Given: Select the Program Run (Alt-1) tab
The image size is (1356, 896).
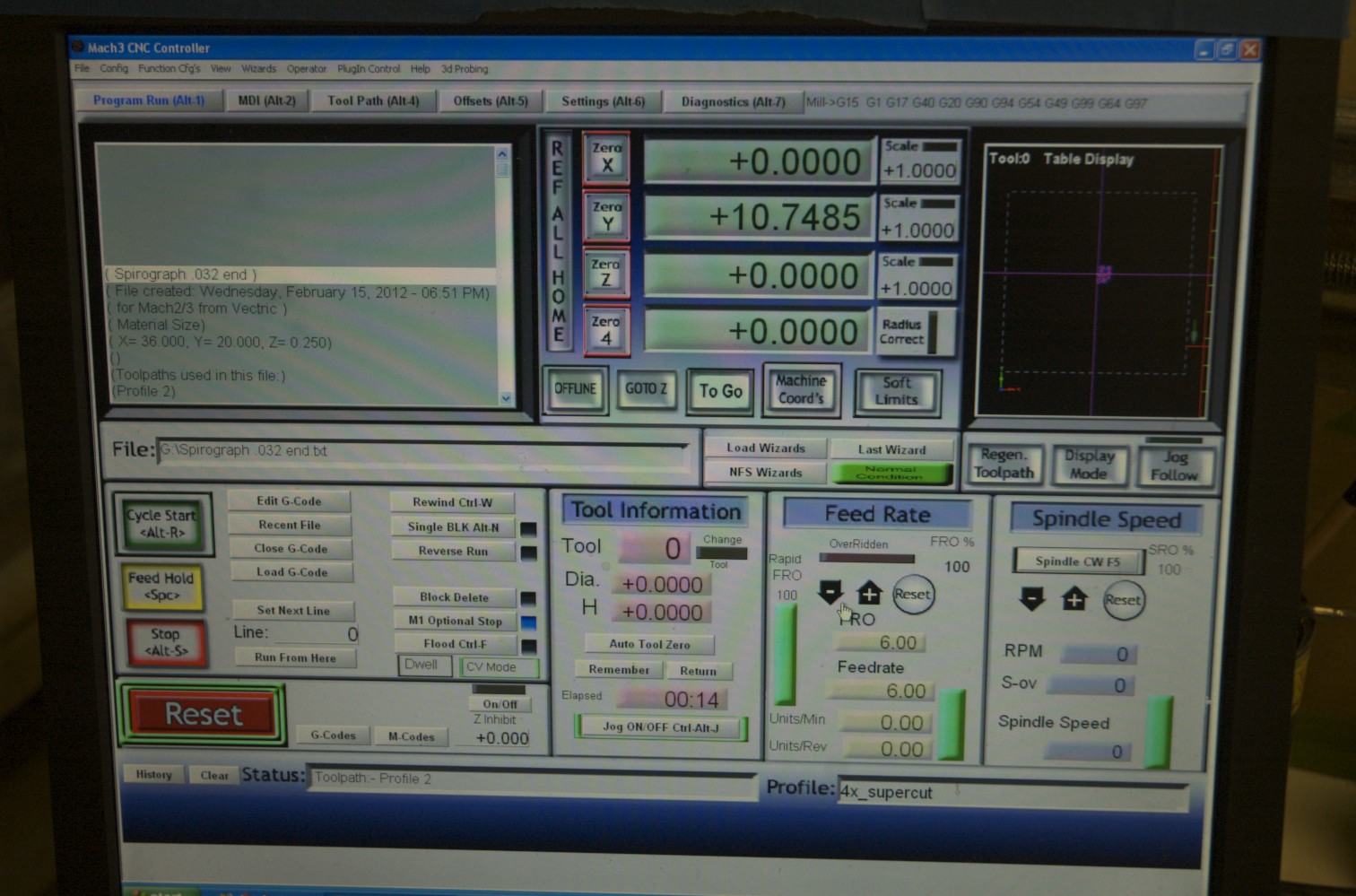Looking at the screenshot, I should coord(149,100).
